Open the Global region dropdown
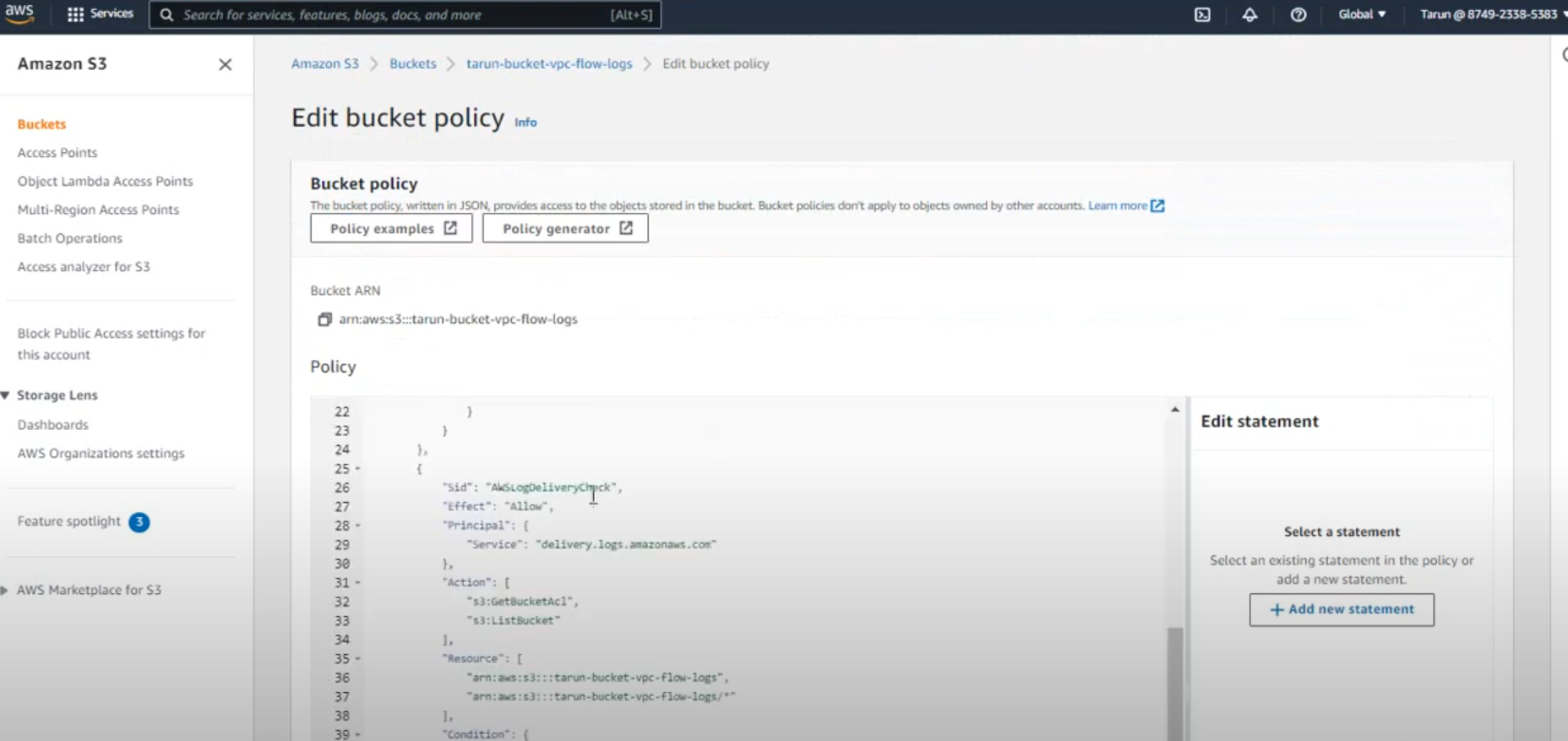 tap(1362, 14)
